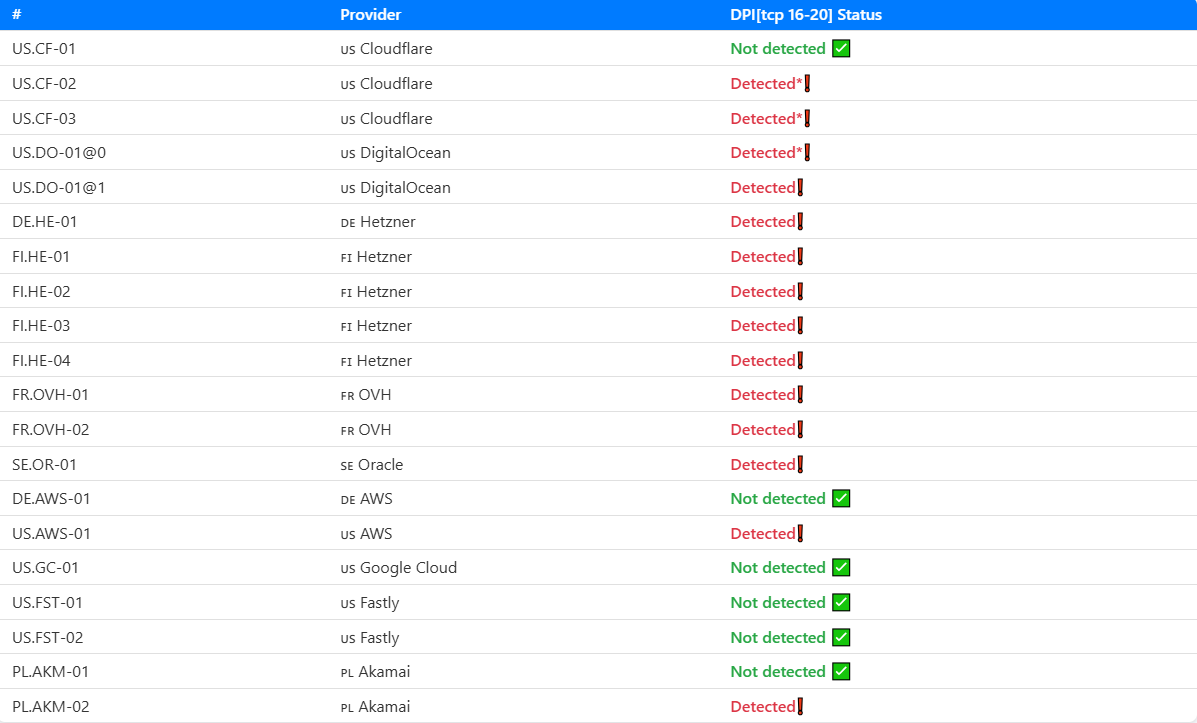Click the 'Detected*' status for US.CF-03
Viewport: 1197px width, 723px height.
point(766,119)
